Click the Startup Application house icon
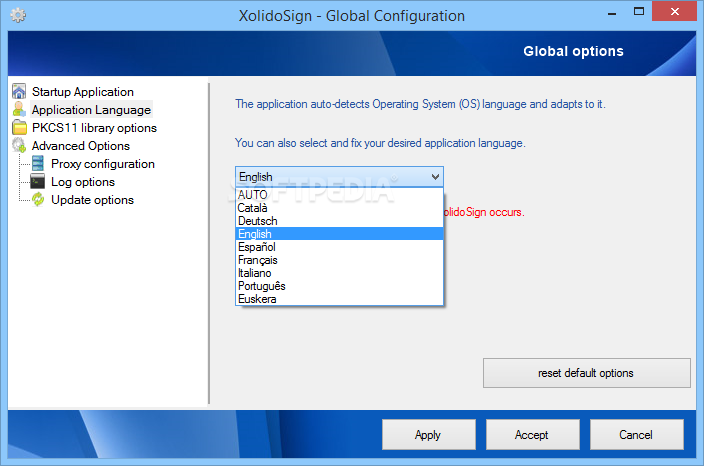This screenshot has height=466, width=704. tap(19, 92)
